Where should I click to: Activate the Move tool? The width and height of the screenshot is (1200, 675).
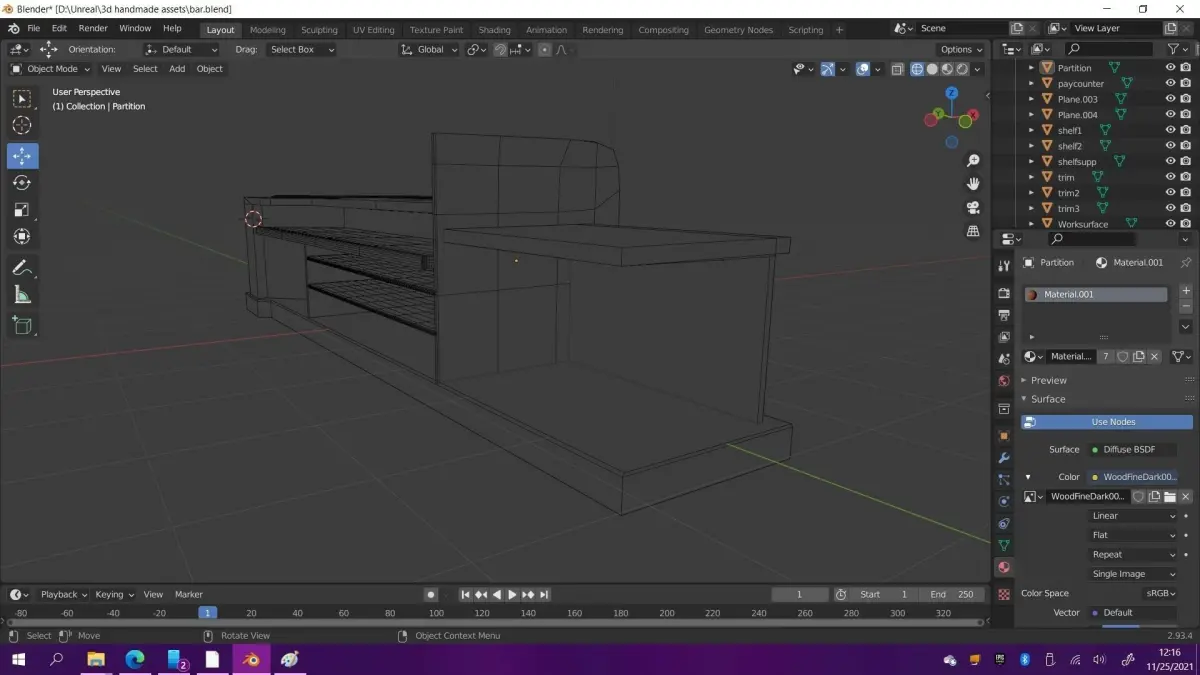[22, 156]
